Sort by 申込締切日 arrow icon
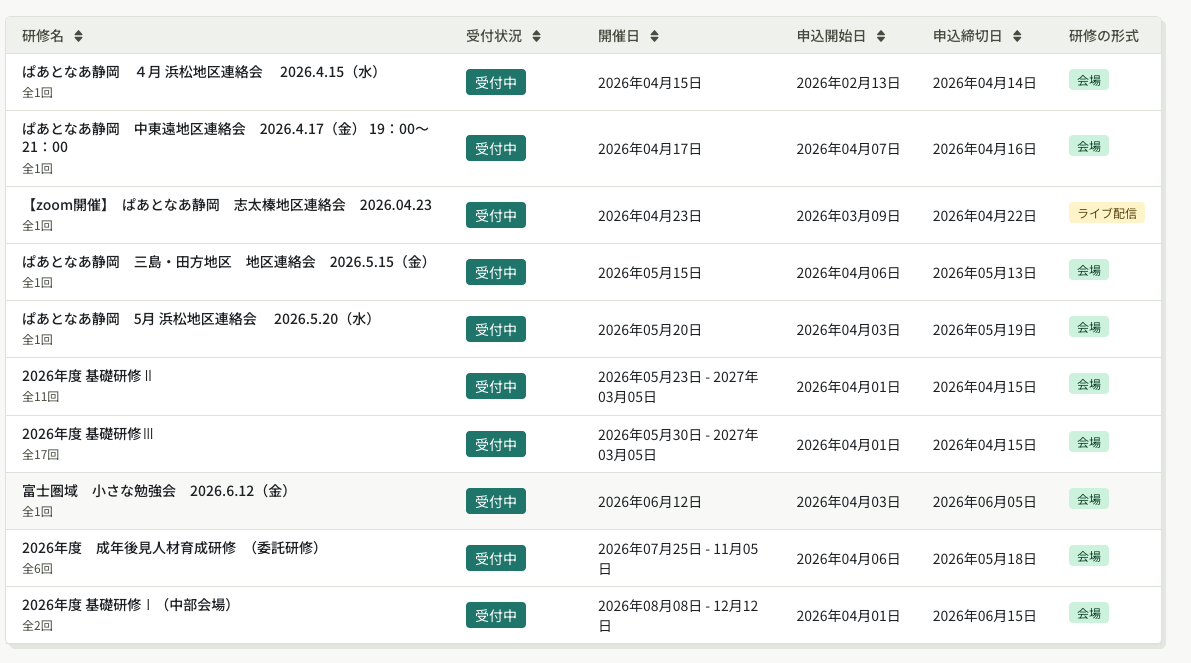1191x663 pixels. point(1016,36)
